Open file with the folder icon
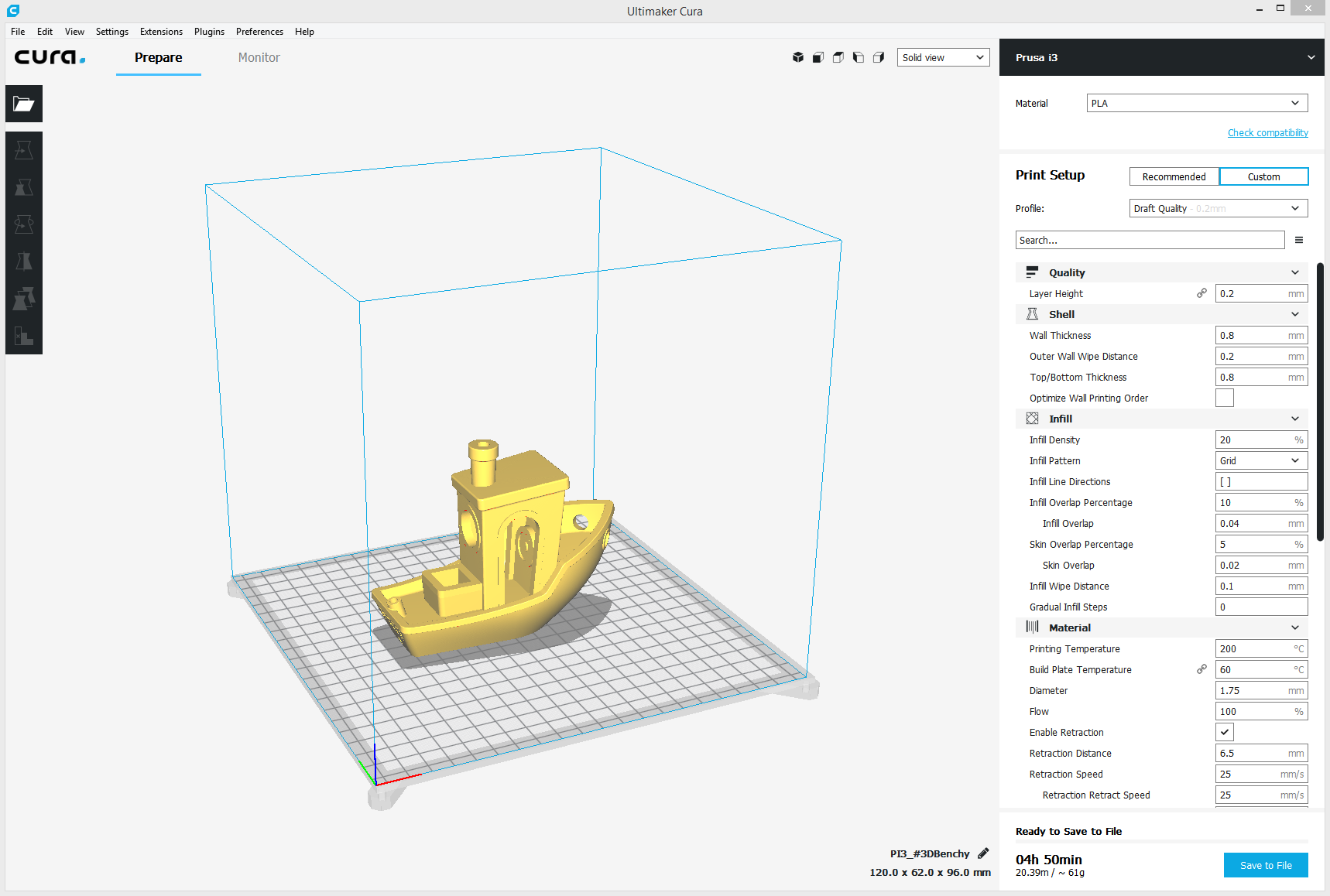The image size is (1330, 896). tap(24, 104)
